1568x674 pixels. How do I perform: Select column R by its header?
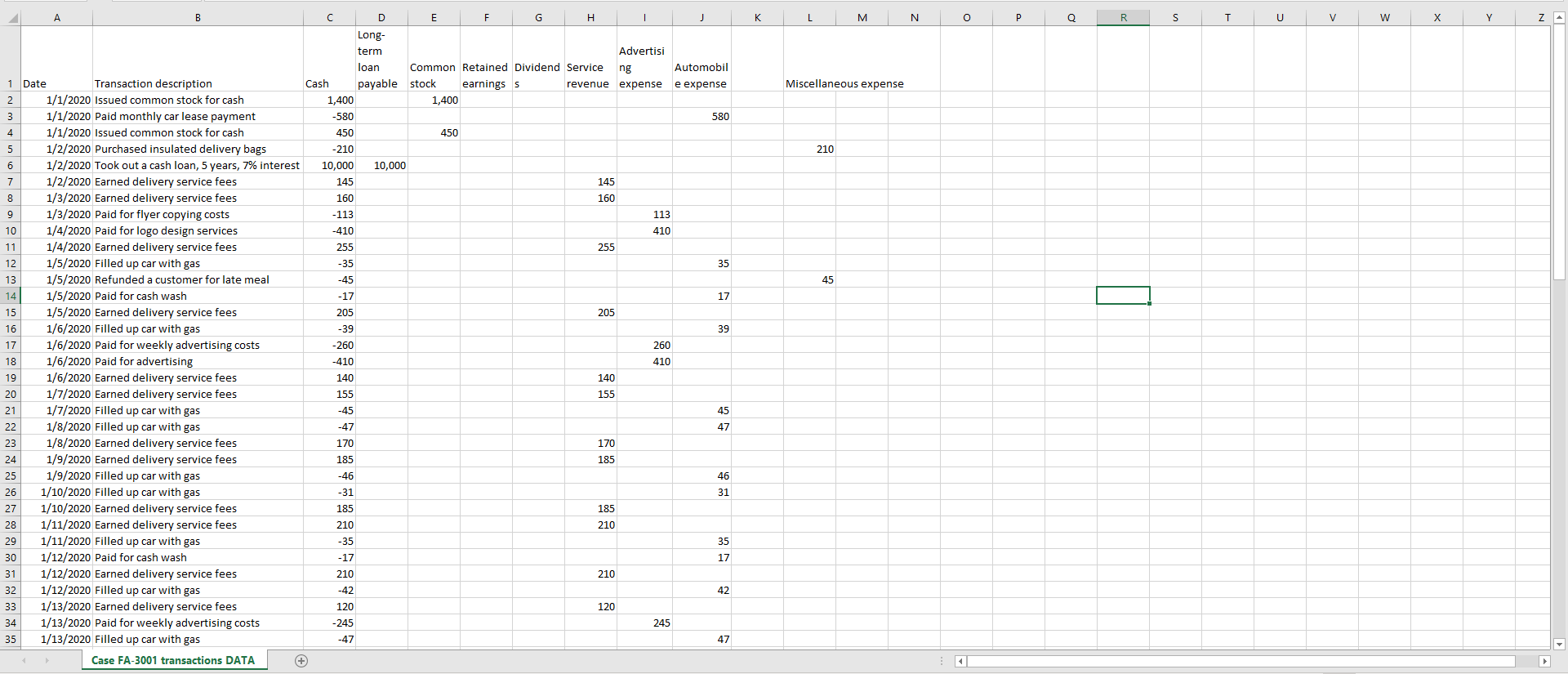click(1123, 18)
